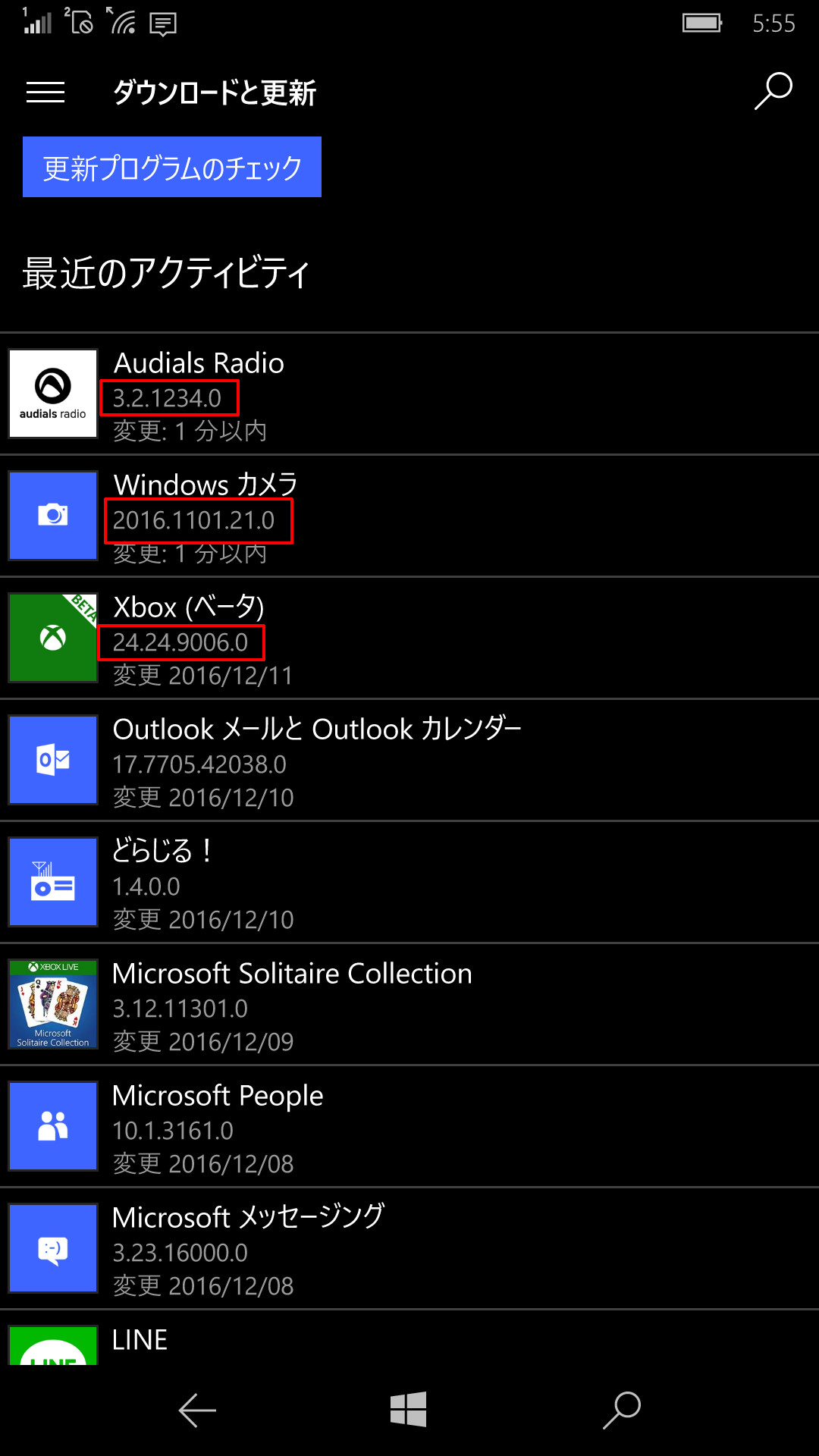
Task: Select version 3.12.11301.0 text
Action: pyautogui.click(x=180, y=1009)
